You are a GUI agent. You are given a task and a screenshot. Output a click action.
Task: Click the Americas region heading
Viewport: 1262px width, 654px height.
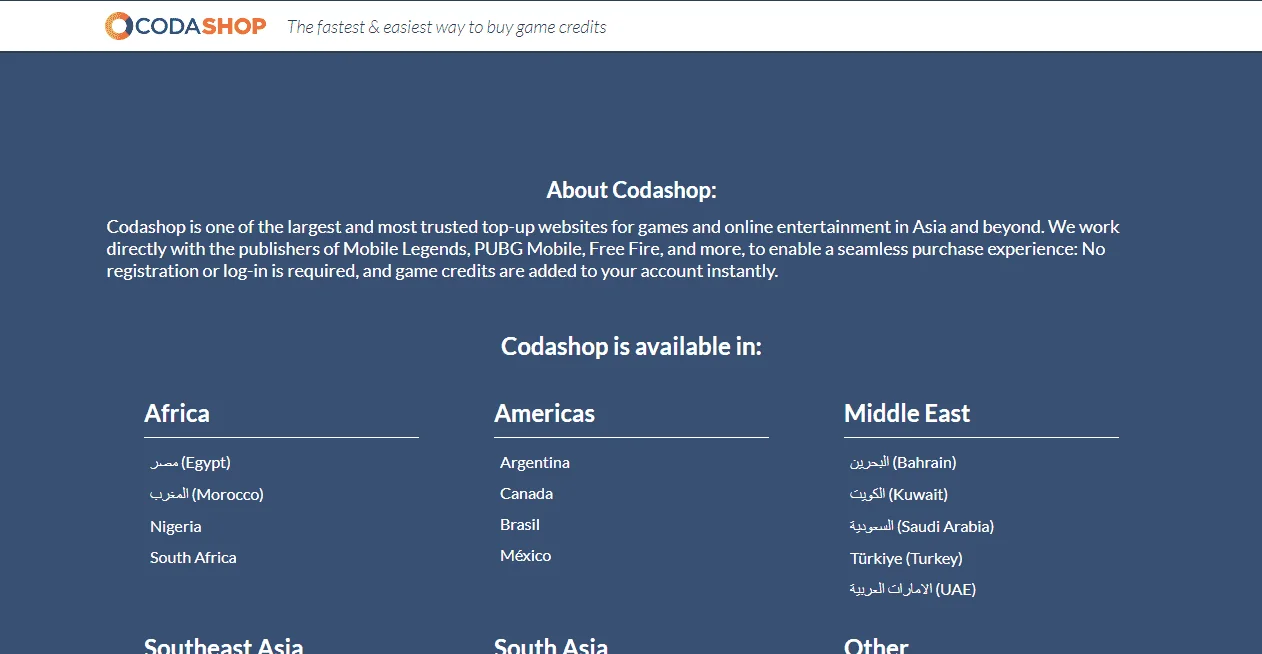click(x=544, y=413)
